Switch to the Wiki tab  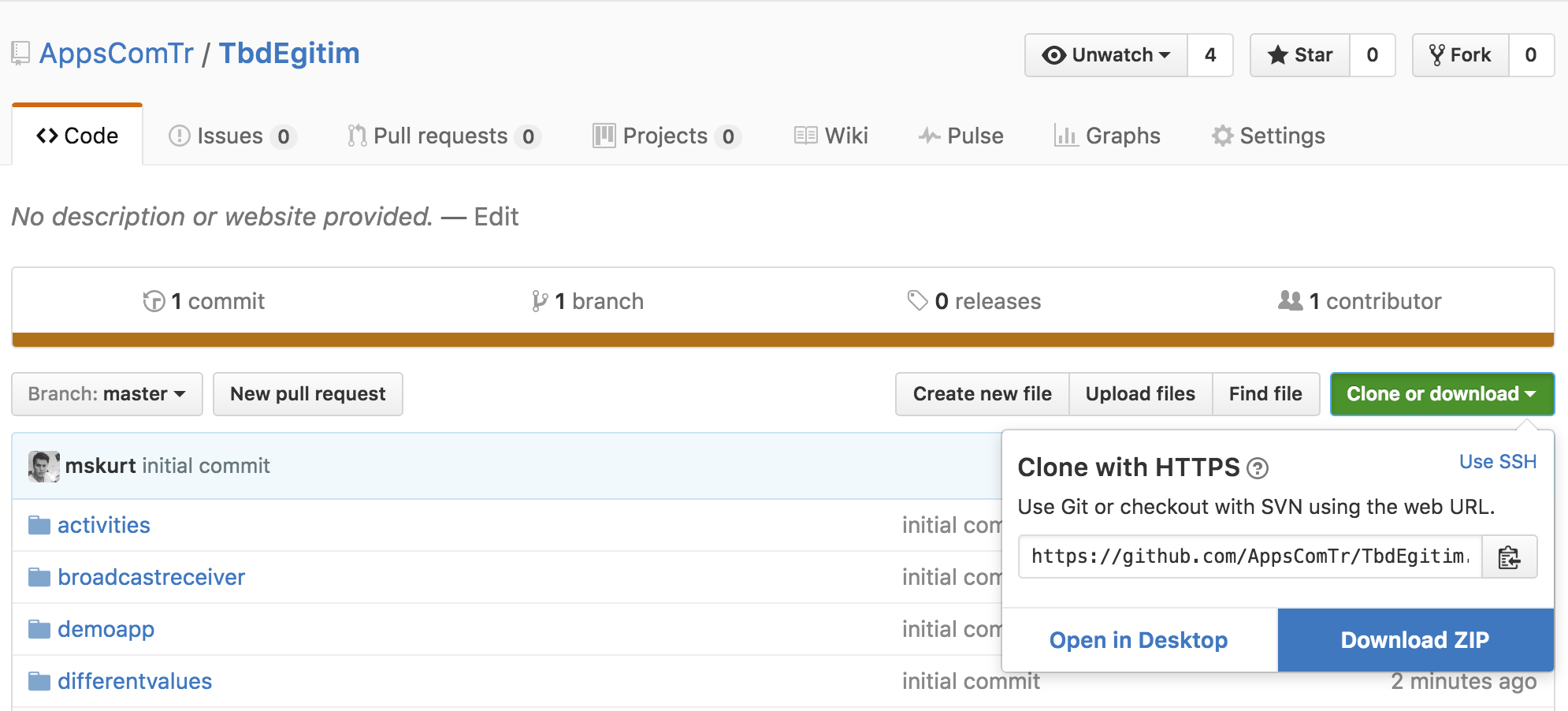pyautogui.click(x=831, y=136)
